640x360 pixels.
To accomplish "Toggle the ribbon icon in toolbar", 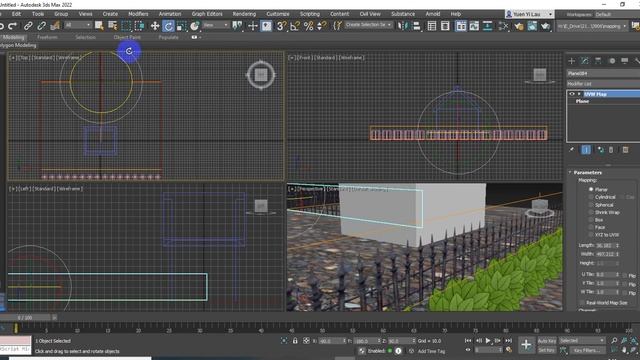I will click(x=461, y=26).
